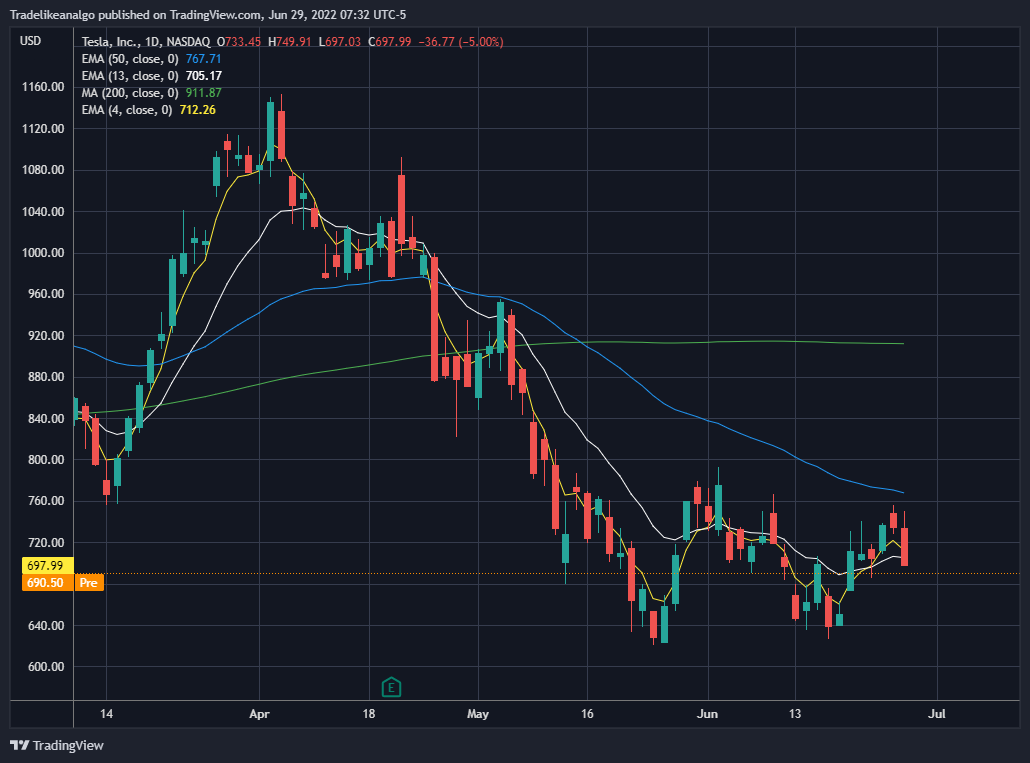Click the 760.00 price axis label

[46, 501]
